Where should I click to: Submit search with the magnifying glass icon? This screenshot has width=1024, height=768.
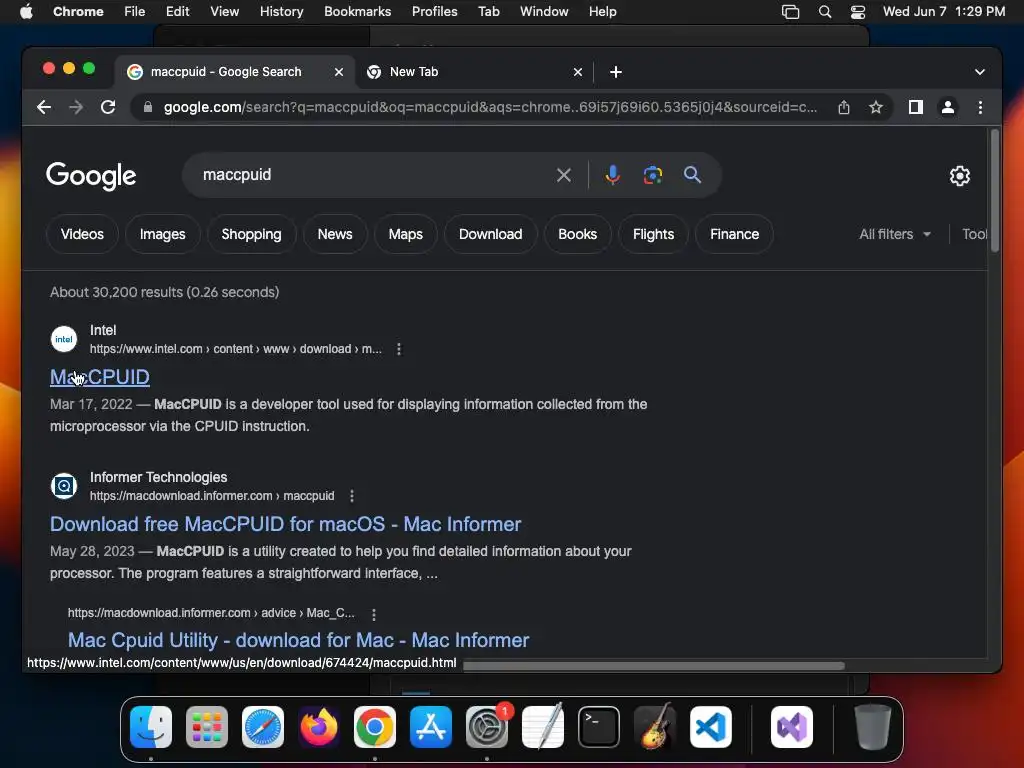pos(692,175)
